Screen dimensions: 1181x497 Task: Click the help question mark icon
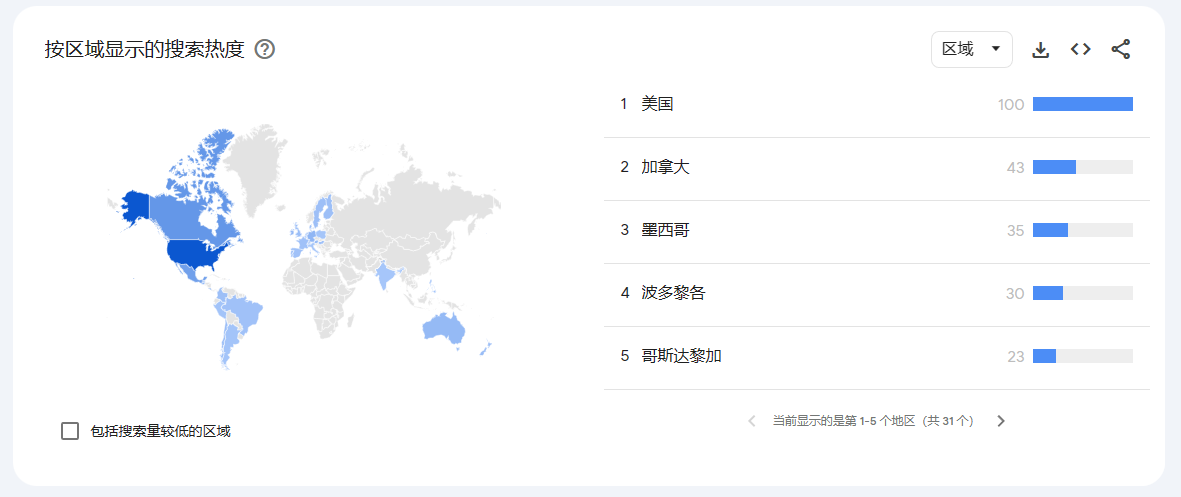click(264, 50)
